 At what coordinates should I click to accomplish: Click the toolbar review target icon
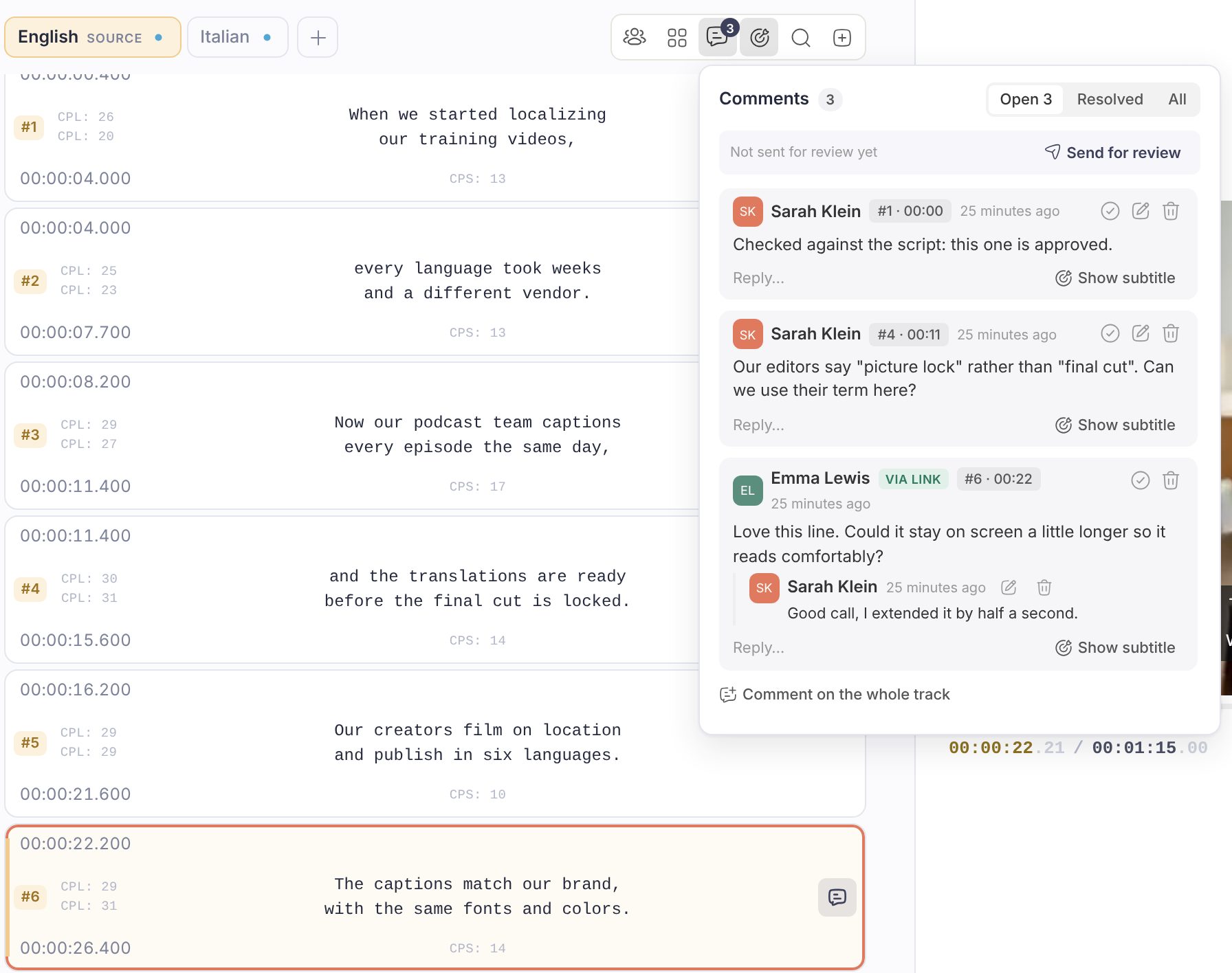click(x=759, y=37)
